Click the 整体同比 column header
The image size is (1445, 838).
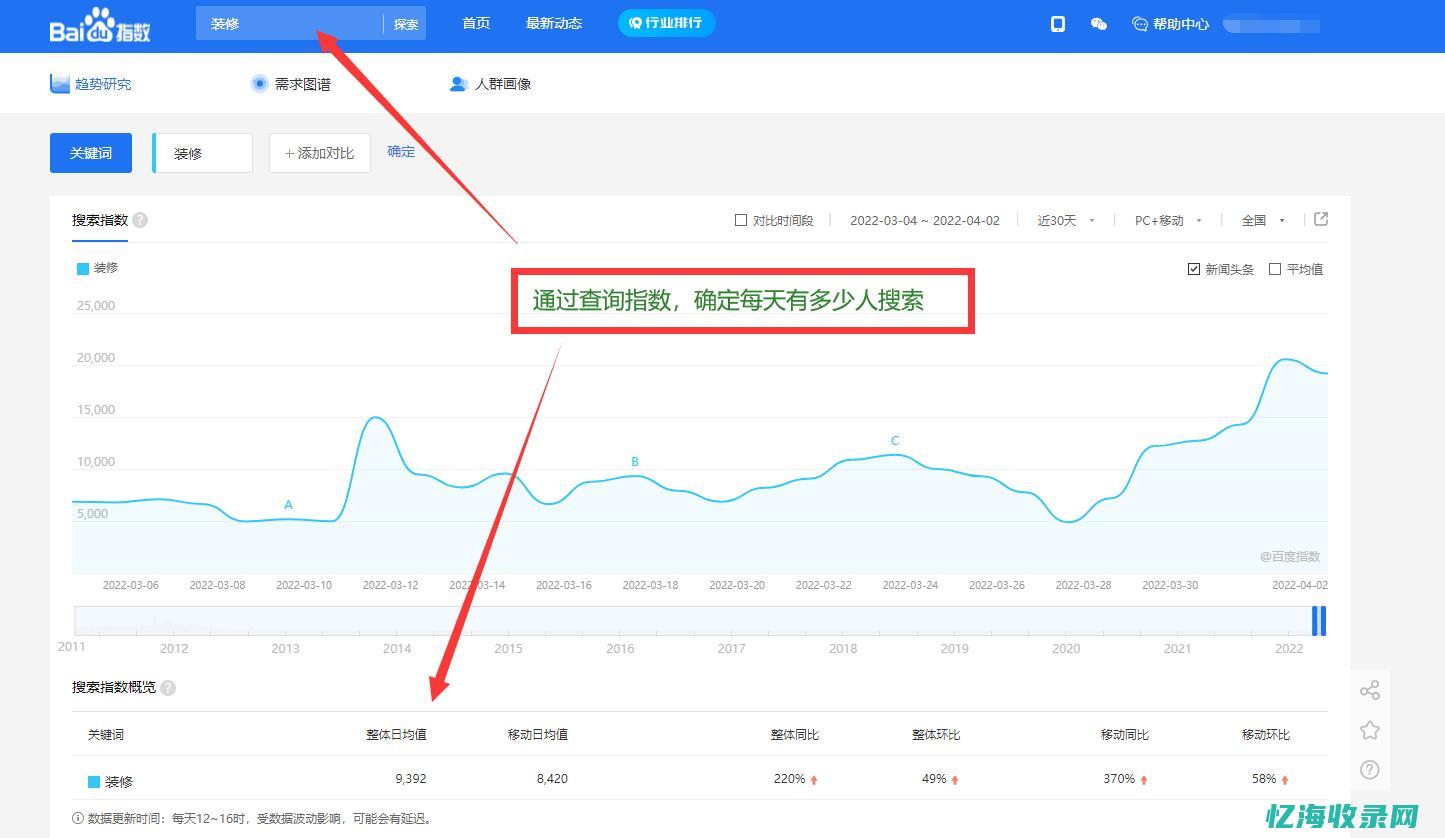pos(795,735)
